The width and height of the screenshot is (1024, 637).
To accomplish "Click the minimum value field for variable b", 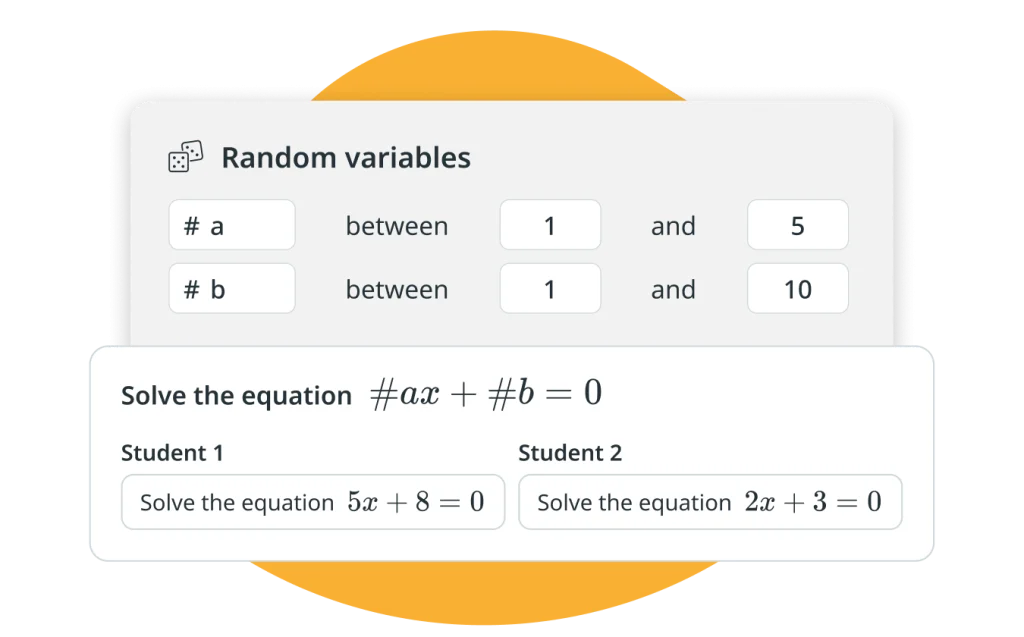I will click(x=550, y=289).
